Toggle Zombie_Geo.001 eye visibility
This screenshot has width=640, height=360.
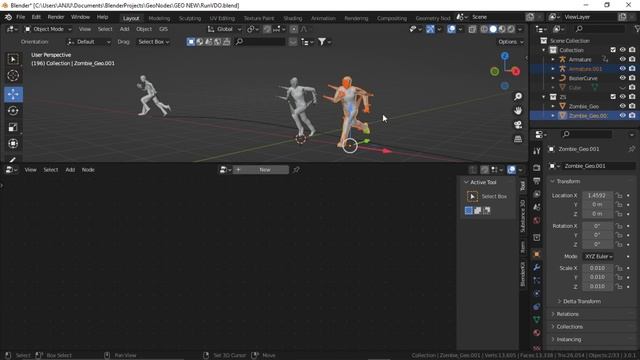(x=622, y=116)
